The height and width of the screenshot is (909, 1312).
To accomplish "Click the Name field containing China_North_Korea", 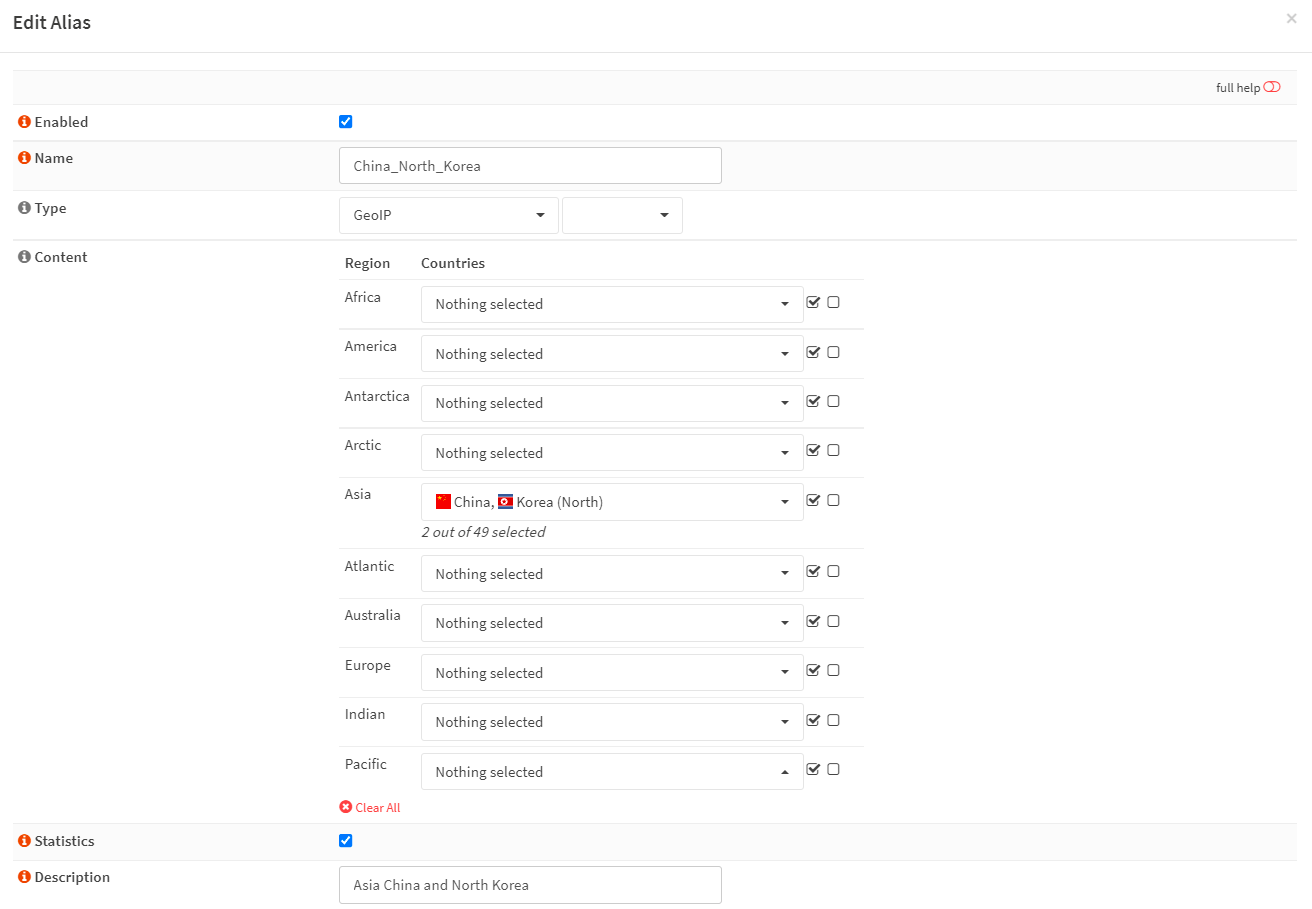I will [x=530, y=166].
